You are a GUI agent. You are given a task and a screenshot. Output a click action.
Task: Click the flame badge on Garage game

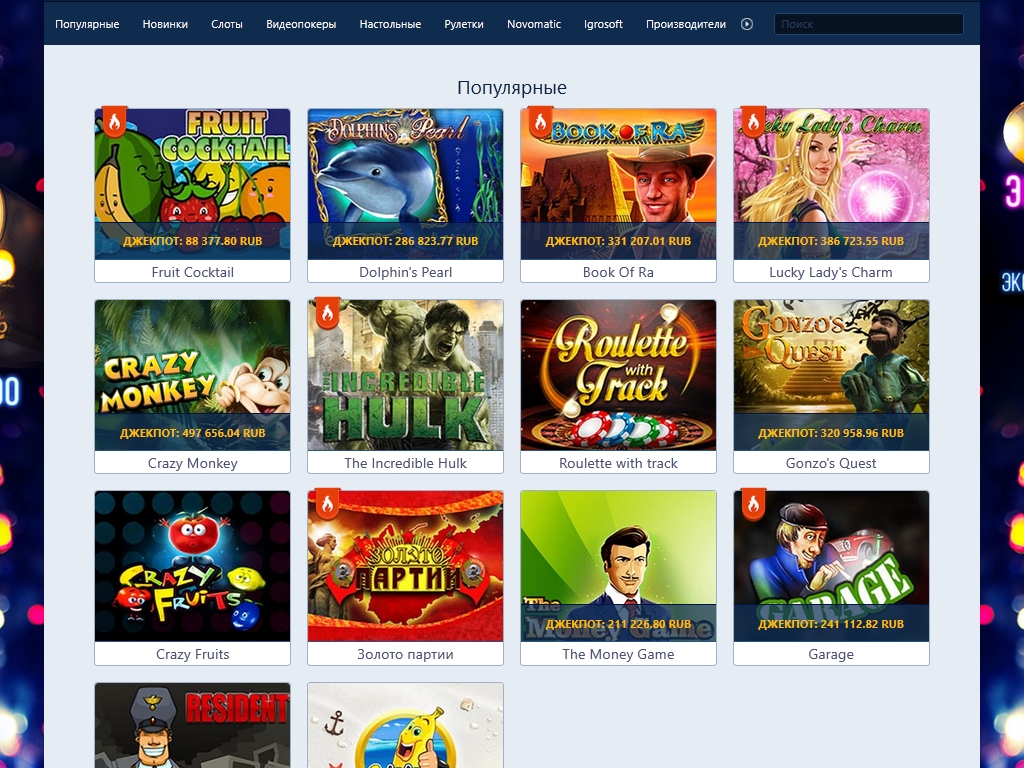click(x=753, y=504)
